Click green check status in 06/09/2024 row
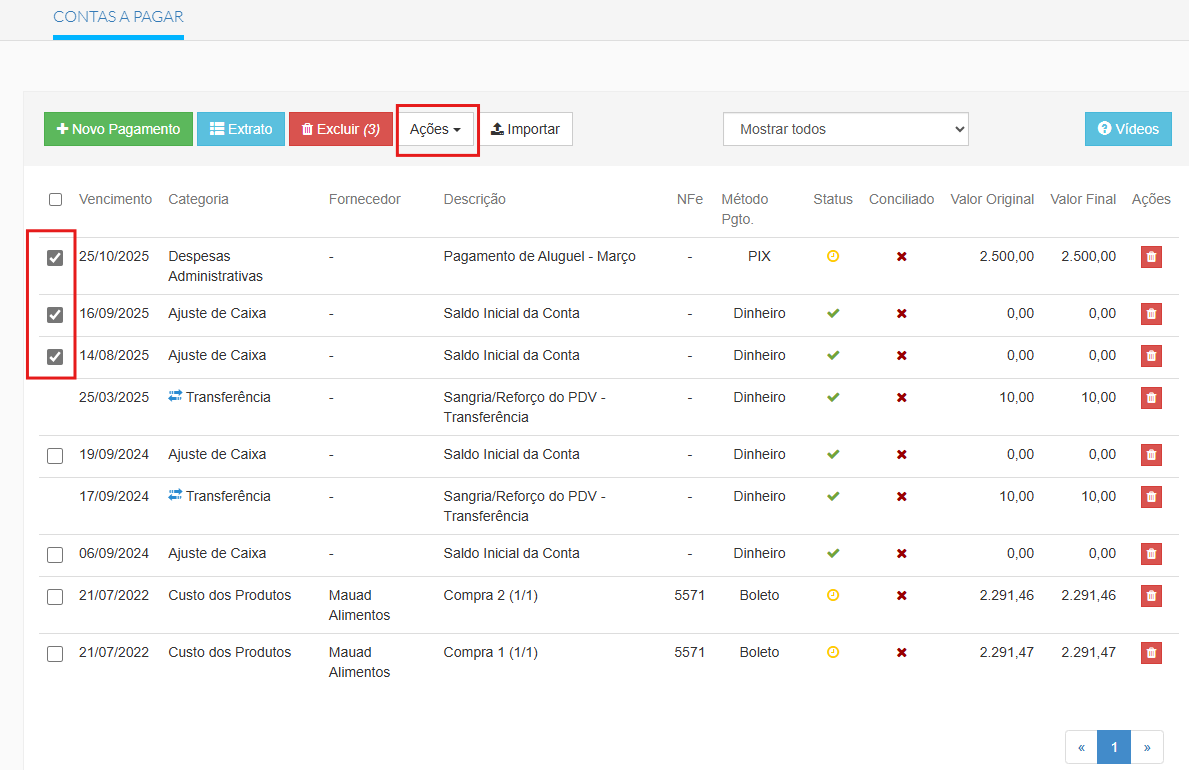The image size is (1189, 770). [x=833, y=554]
